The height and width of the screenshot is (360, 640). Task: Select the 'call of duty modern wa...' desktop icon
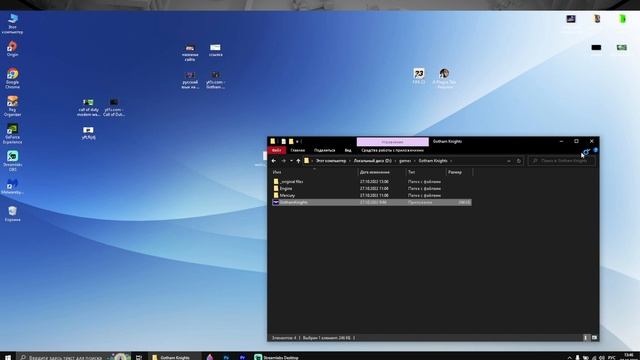tap(88, 107)
